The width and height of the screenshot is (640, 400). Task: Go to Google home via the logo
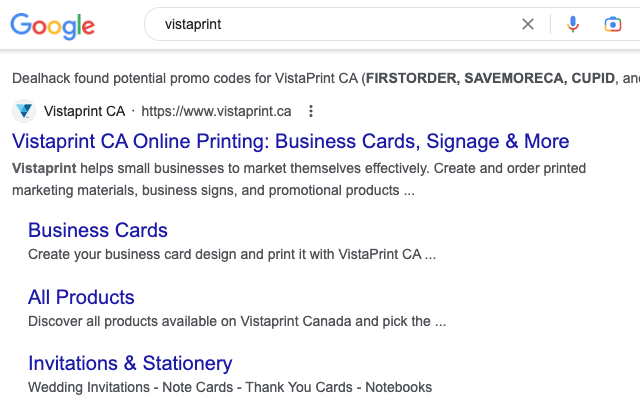coord(53,26)
